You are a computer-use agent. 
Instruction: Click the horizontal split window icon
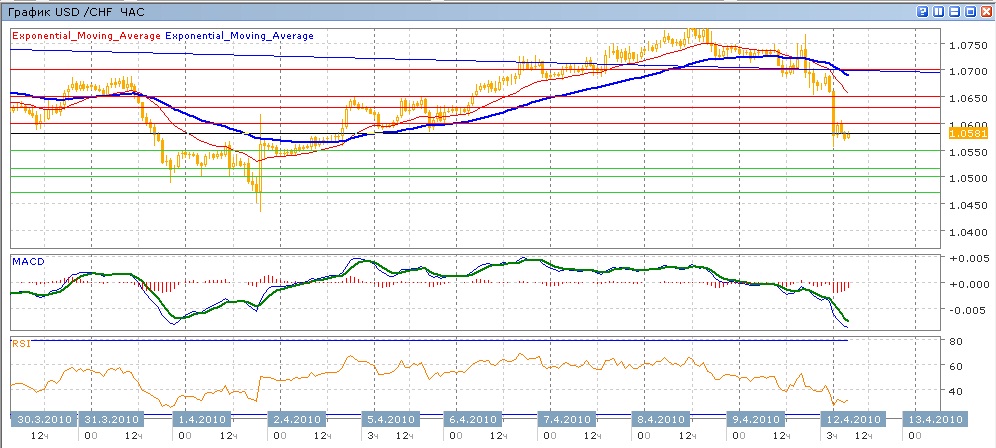[x=954, y=11]
